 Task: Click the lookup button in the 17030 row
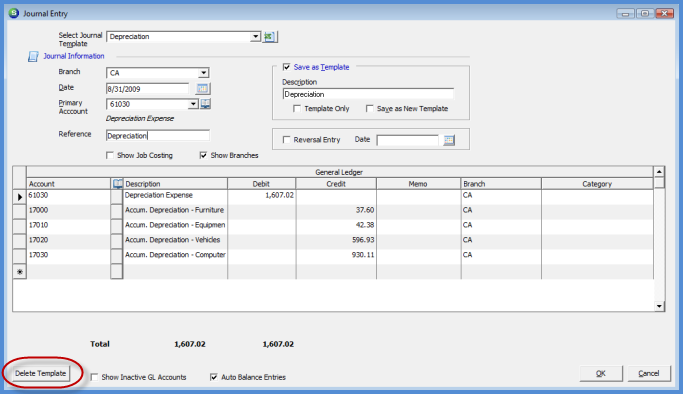(117, 256)
